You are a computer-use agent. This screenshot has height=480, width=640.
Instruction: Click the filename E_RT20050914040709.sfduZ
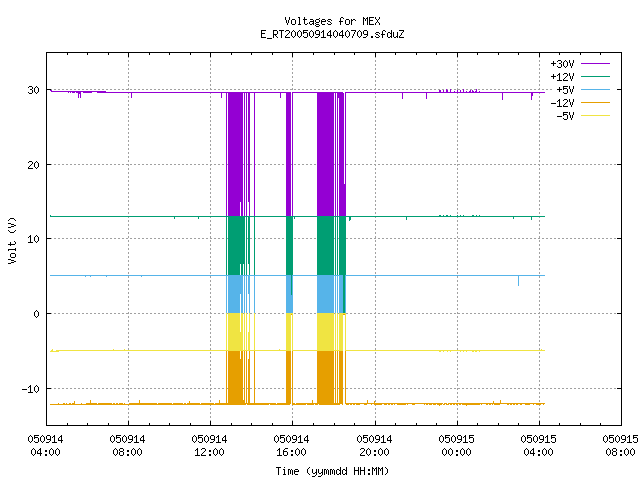click(332, 34)
